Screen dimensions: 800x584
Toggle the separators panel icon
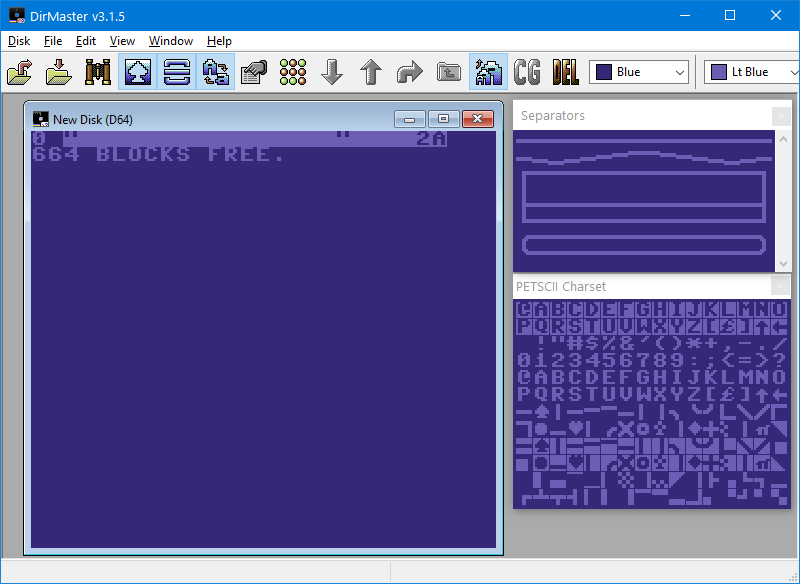(177, 72)
